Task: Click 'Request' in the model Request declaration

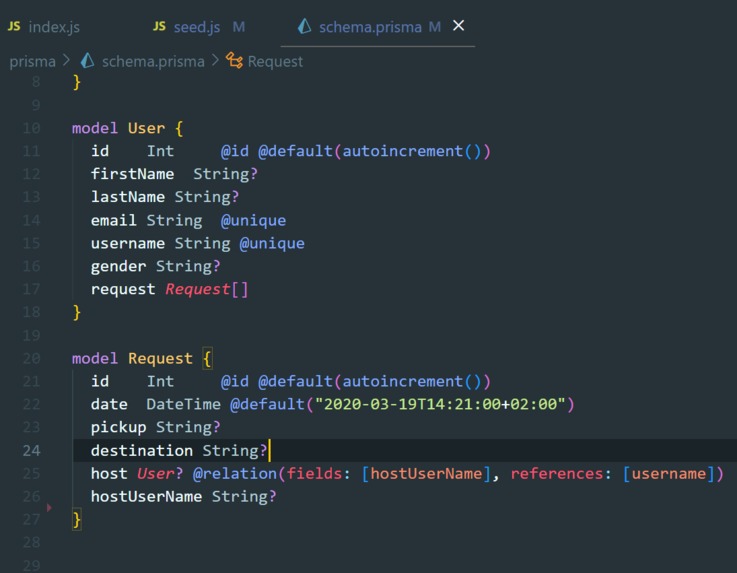Action: tap(160, 358)
